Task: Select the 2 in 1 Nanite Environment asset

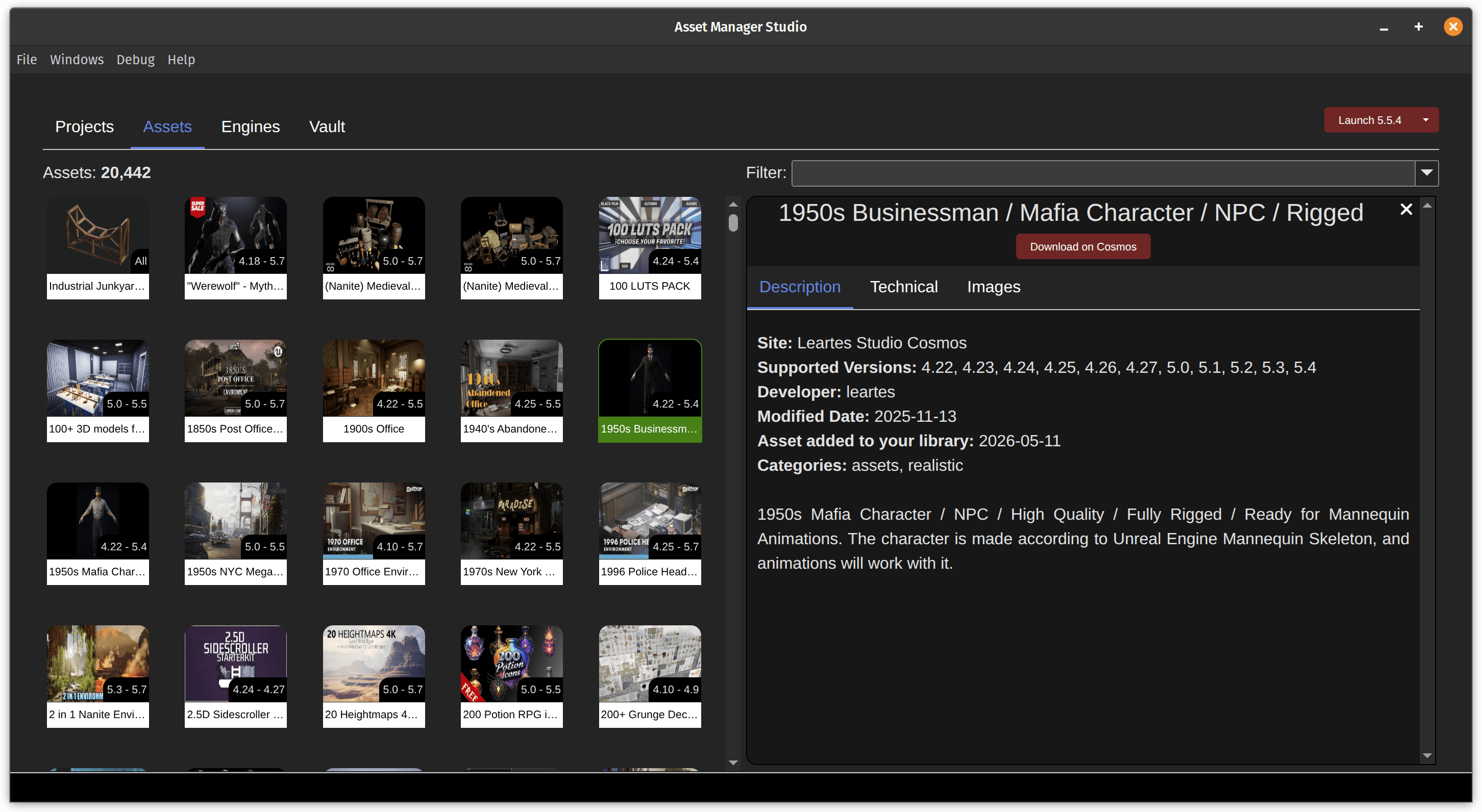Action: point(98,676)
